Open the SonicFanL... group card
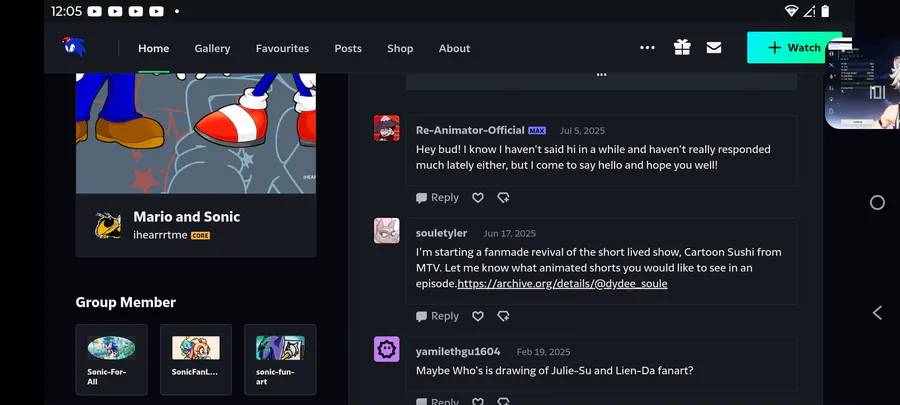 (x=196, y=360)
